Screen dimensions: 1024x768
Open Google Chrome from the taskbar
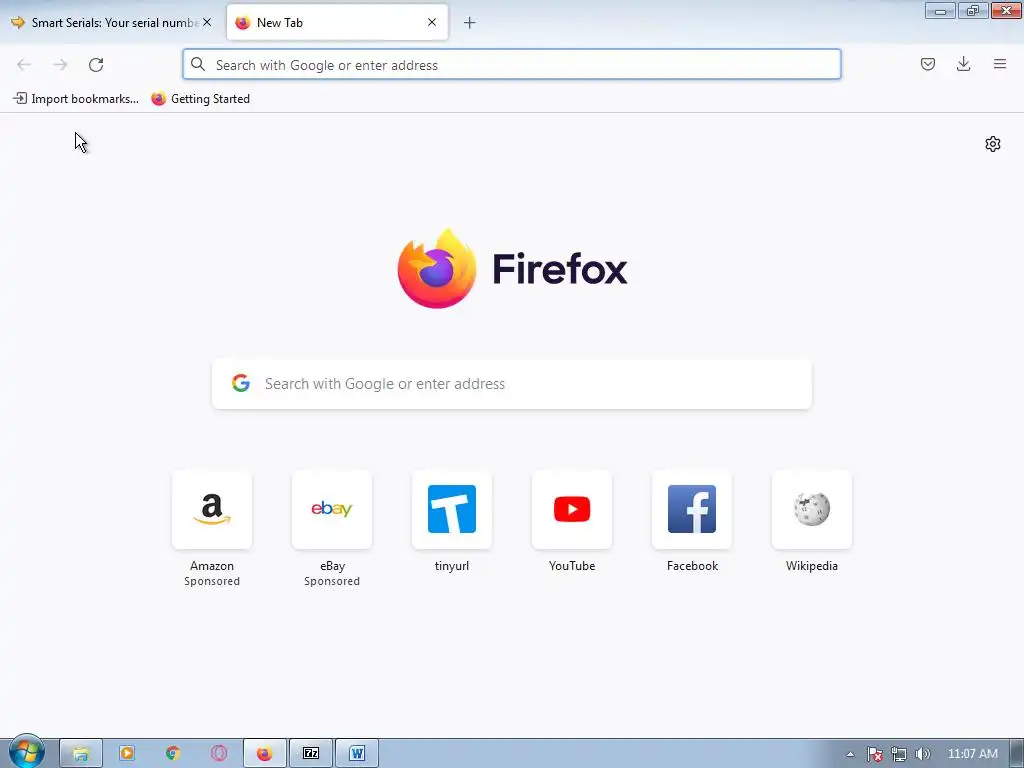click(x=172, y=754)
